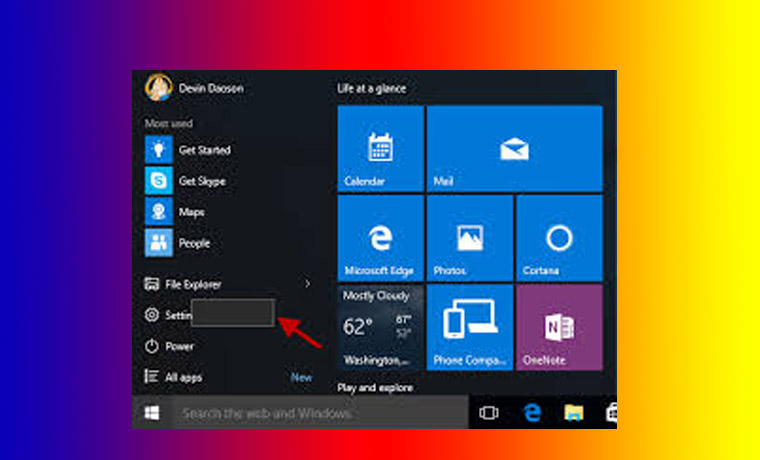Open the Mostly Cloudy weather tile
Screen dimensions: 760x460
pyautogui.click(x=380, y=327)
